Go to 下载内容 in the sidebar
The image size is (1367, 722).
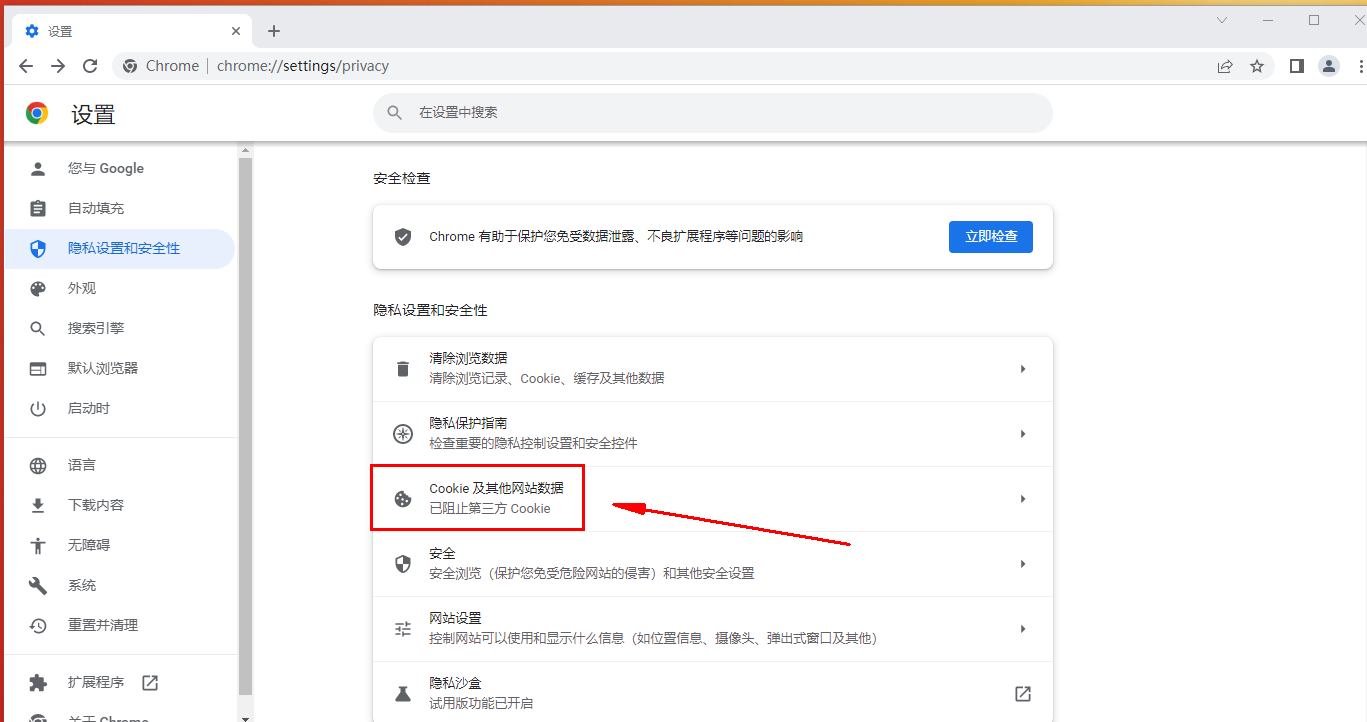pyautogui.click(x=95, y=505)
